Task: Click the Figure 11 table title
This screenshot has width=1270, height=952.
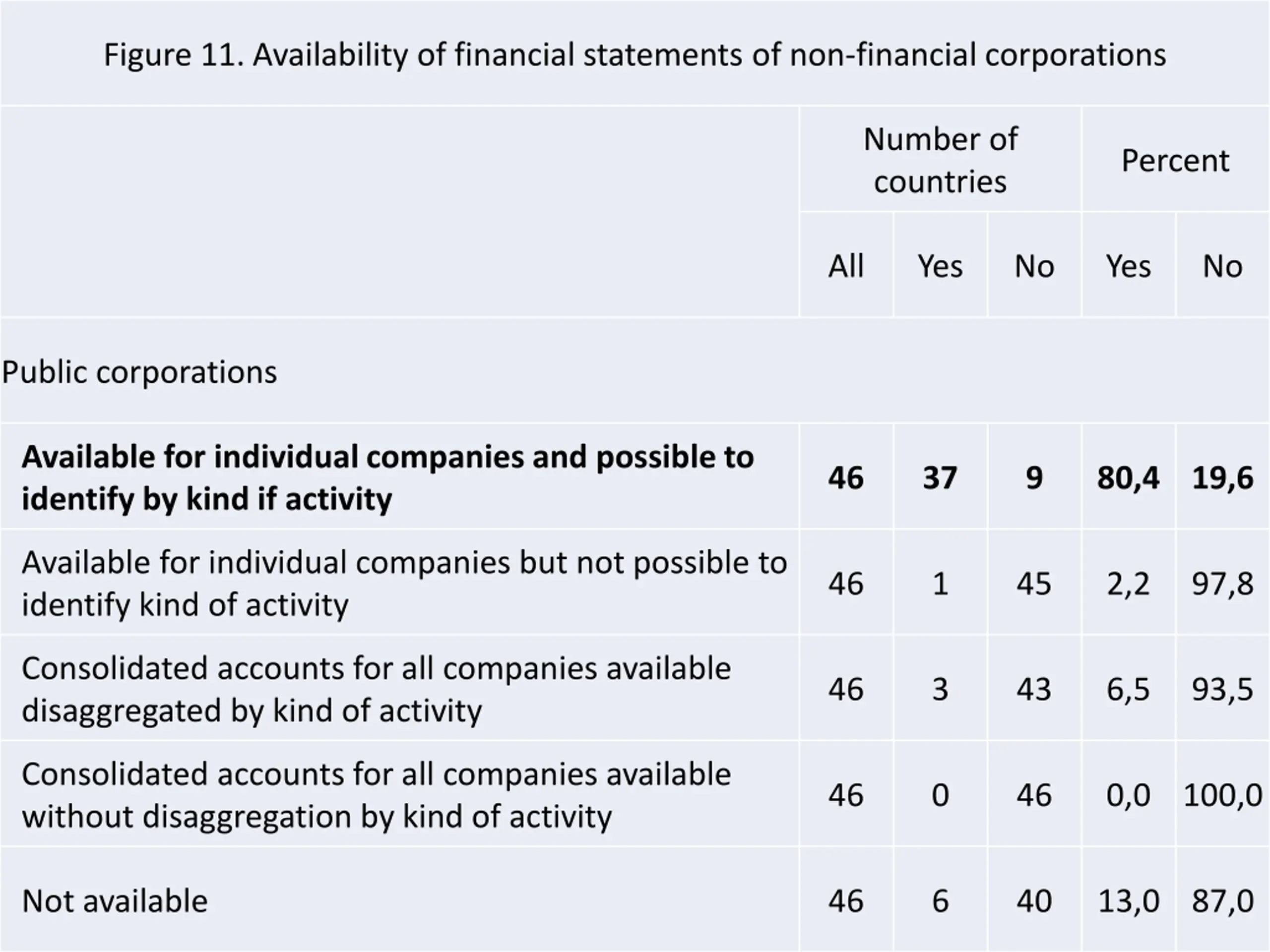Action: (635, 55)
